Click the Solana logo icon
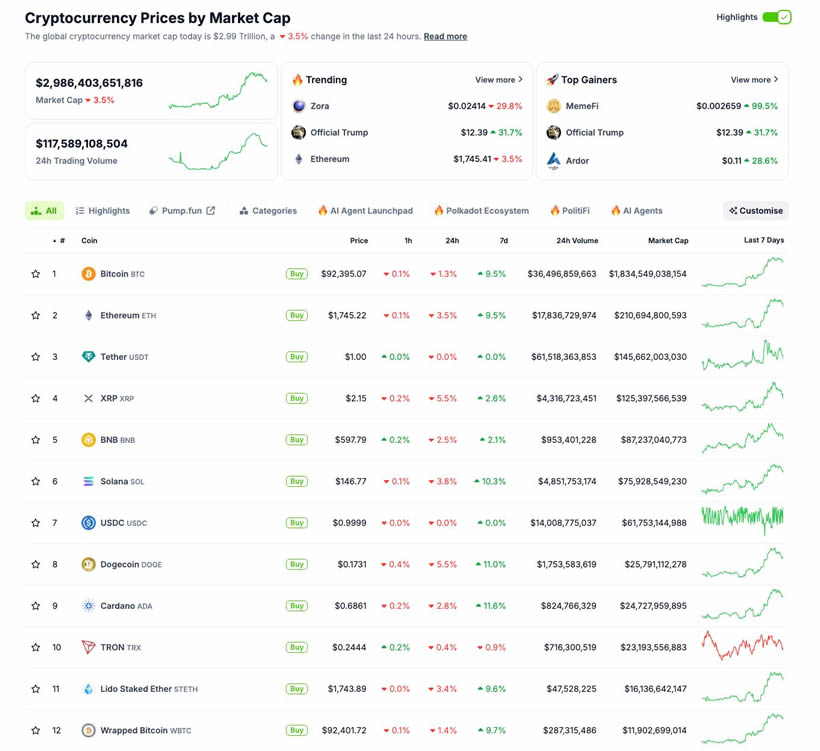820x751 pixels. (88, 482)
